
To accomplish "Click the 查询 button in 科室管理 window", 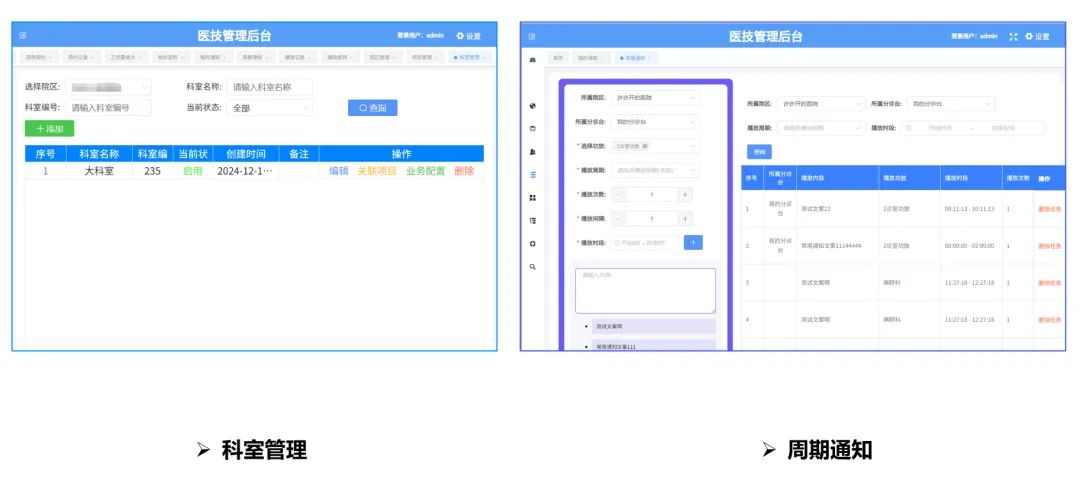I will click(373, 108).
